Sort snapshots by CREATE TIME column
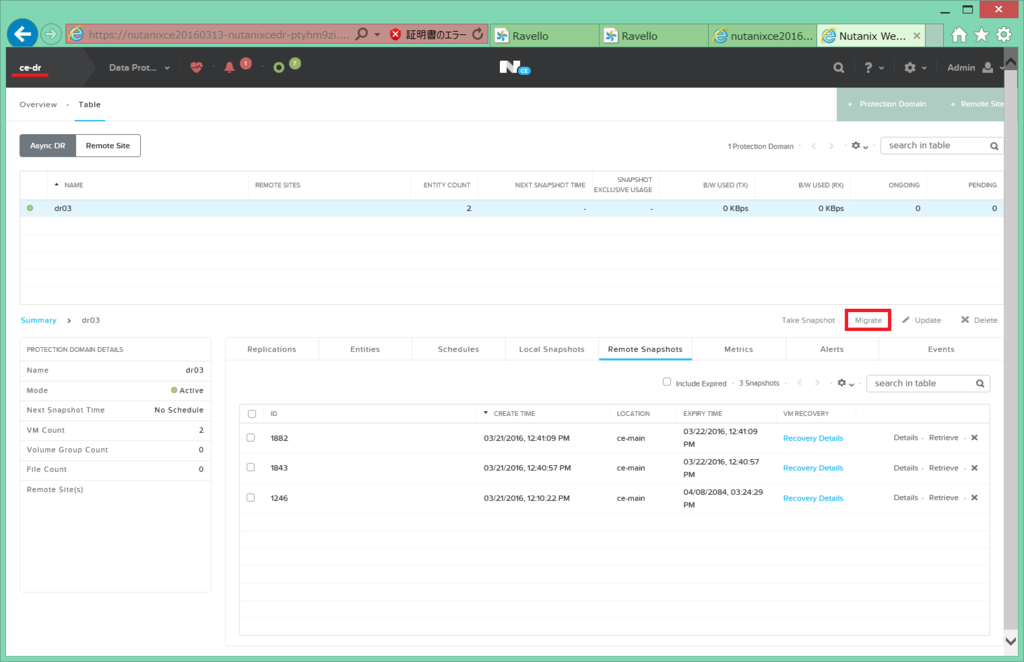1024x662 pixels. pyautogui.click(x=514, y=413)
